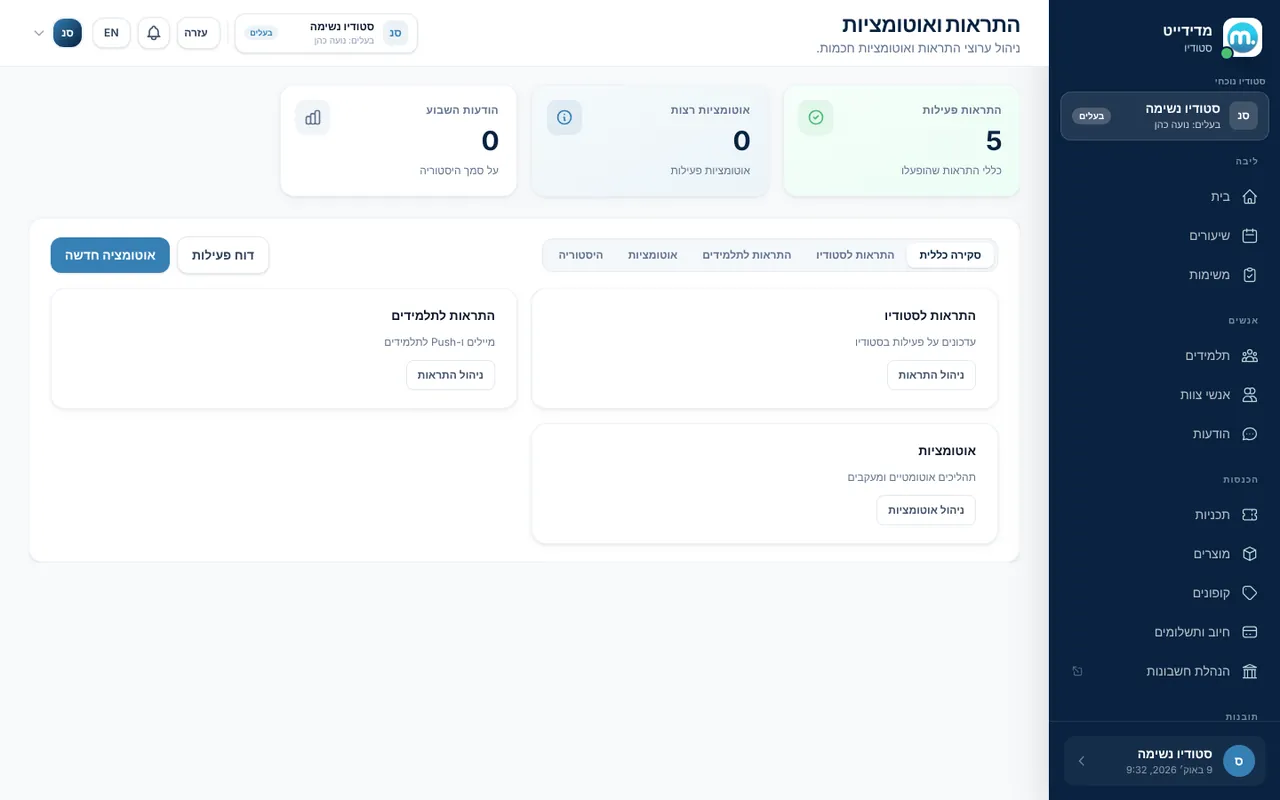Click the subtitle ניהול ערוצי התראות ואוטומציות חכמות
Image resolution: width=1280 pixels, height=800 pixels.
pyautogui.click(x=918, y=48)
